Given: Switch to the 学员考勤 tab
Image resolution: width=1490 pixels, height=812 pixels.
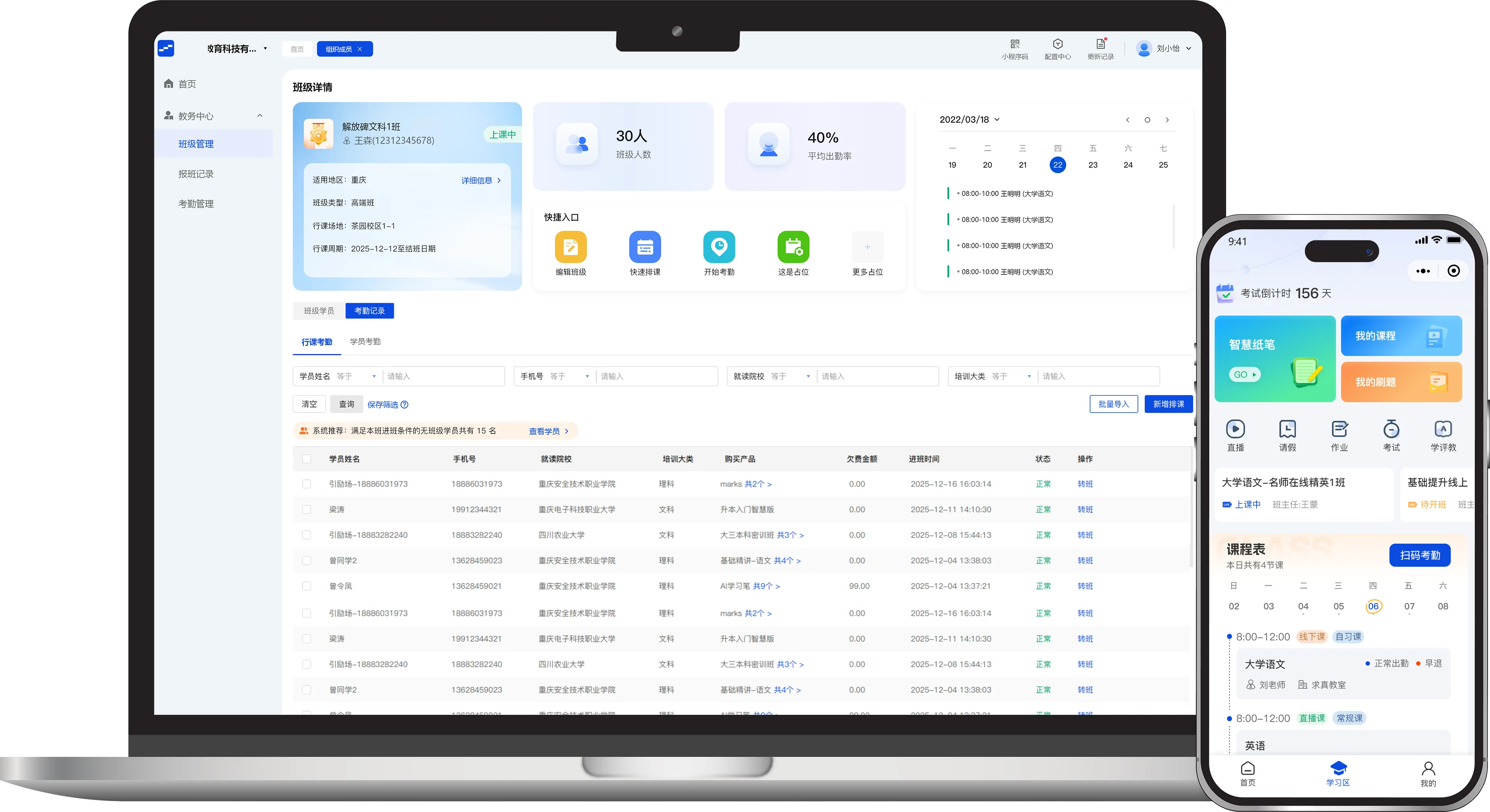Looking at the screenshot, I should pos(365,341).
